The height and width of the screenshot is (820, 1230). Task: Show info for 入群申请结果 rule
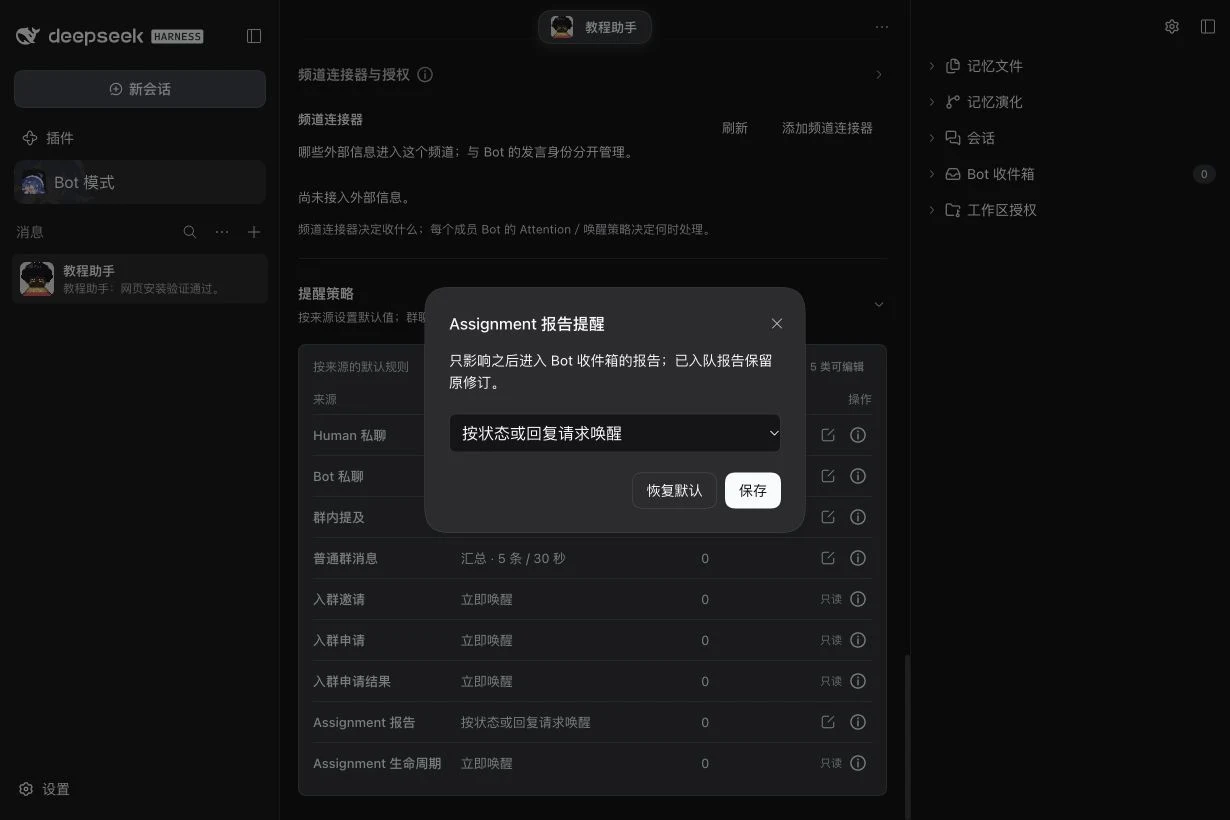pos(858,681)
